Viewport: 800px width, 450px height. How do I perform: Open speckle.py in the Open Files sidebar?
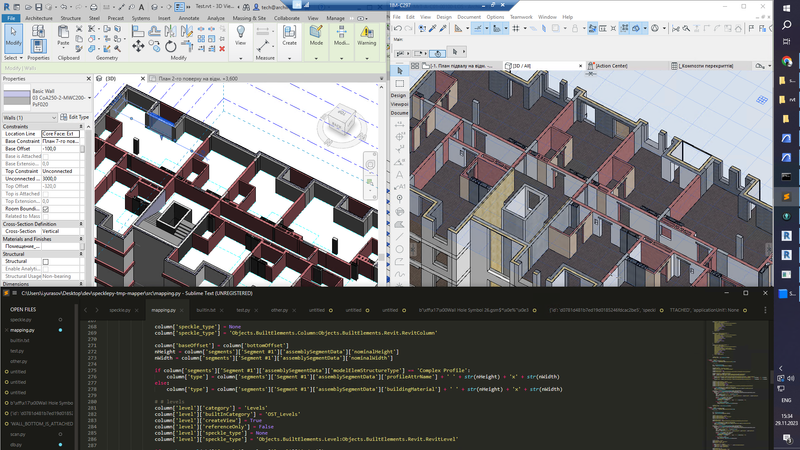point(20,320)
